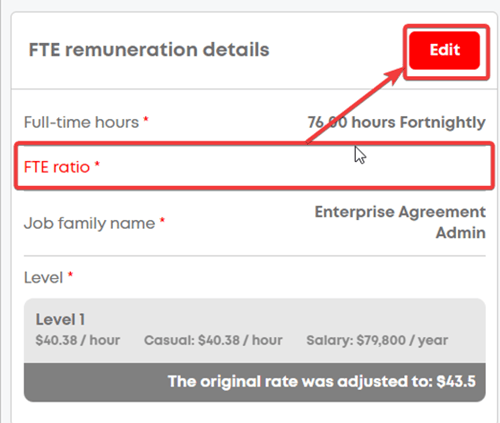Select the Level 1 card title

click(x=60, y=319)
